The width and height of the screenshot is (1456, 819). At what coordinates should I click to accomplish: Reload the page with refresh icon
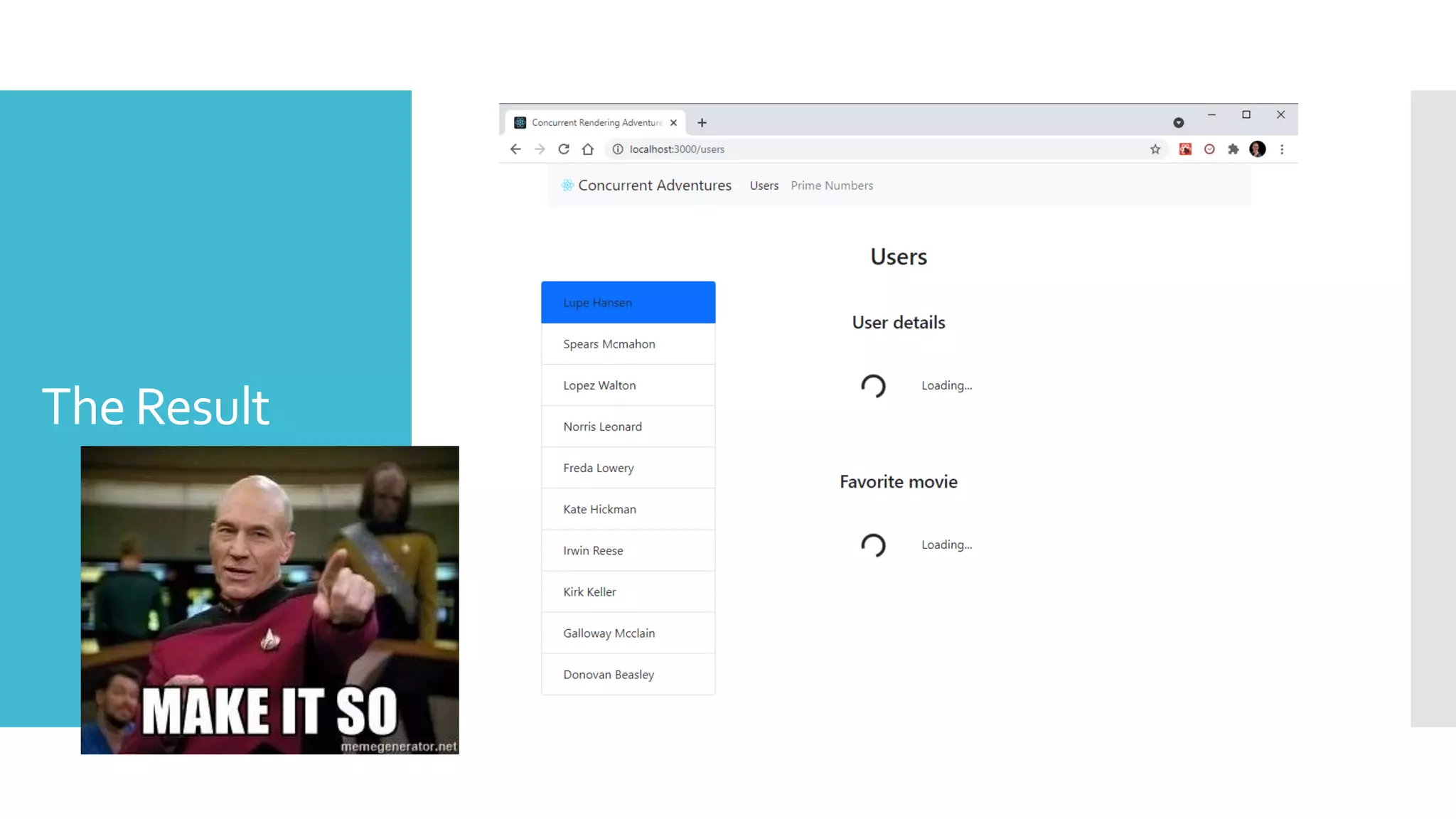point(564,149)
